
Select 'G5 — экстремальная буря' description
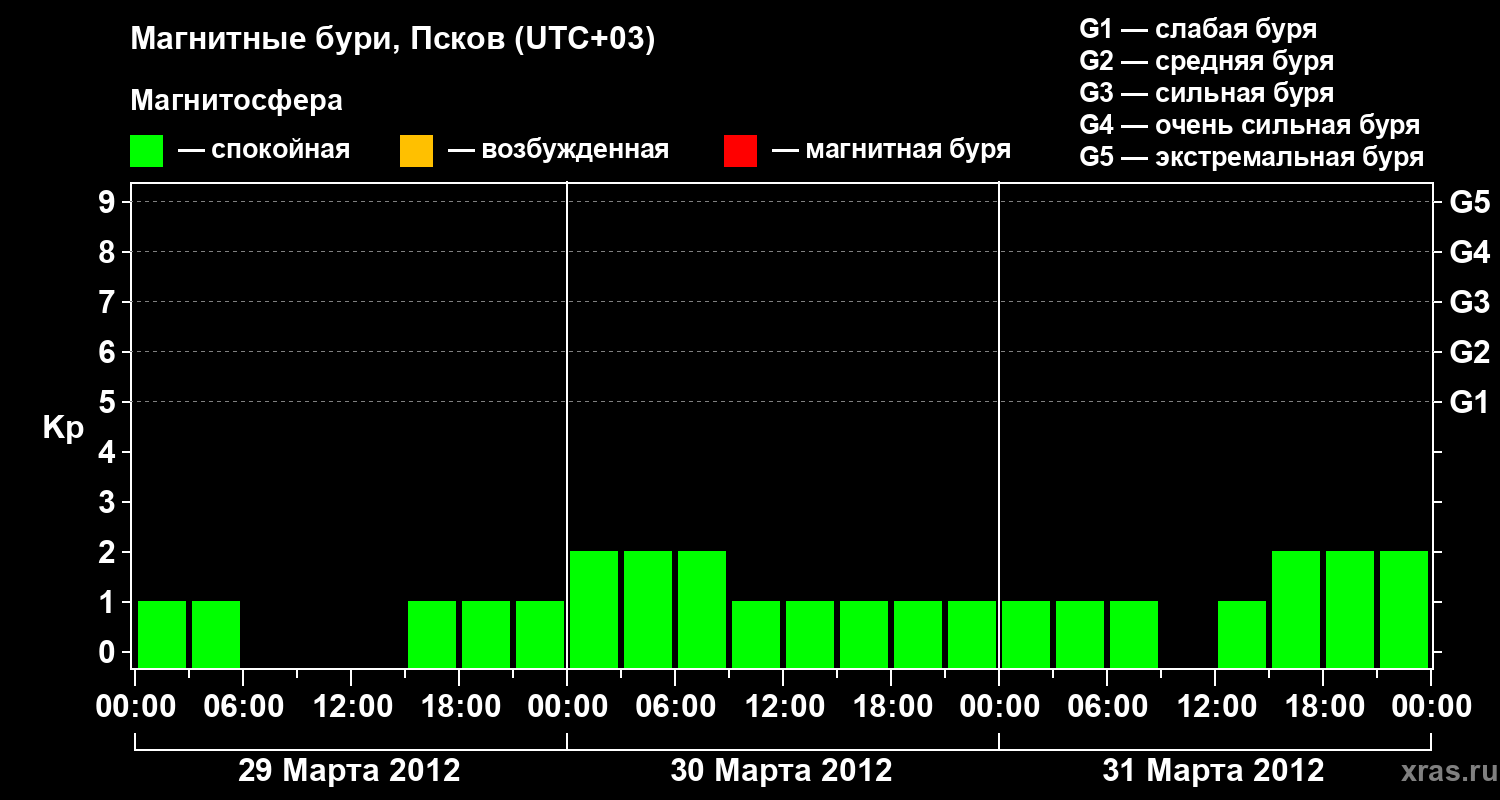tap(1252, 157)
